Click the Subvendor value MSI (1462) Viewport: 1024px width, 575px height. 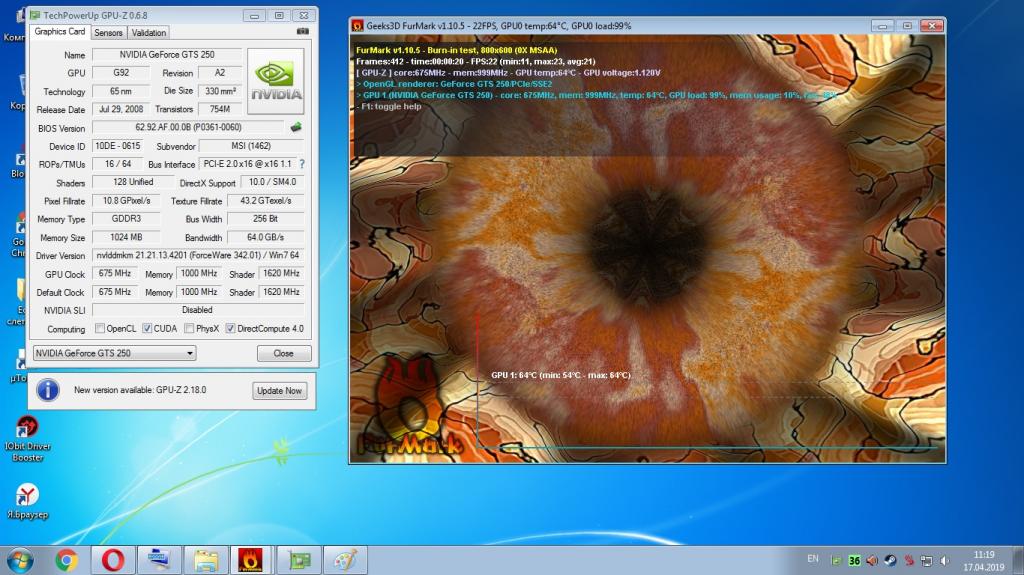coord(251,146)
